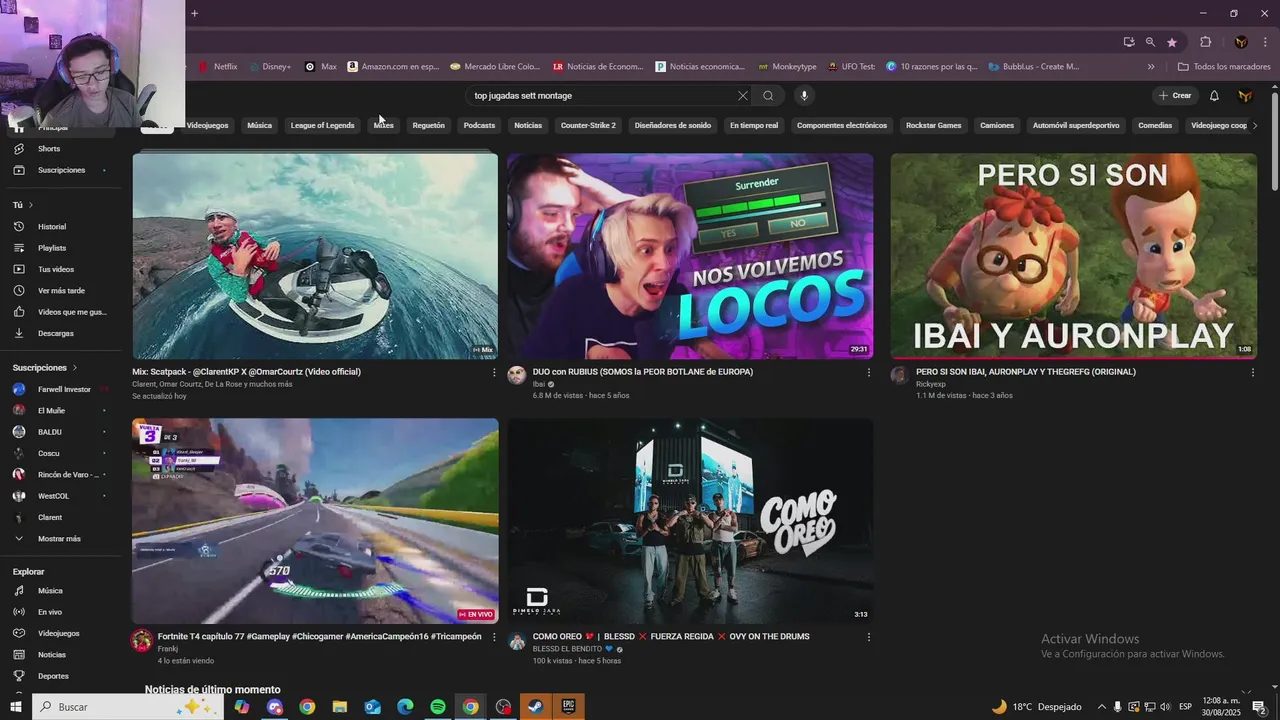The image size is (1280, 720).
Task: Select the En tiempo real chip
Action: pyautogui.click(x=753, y=125)
